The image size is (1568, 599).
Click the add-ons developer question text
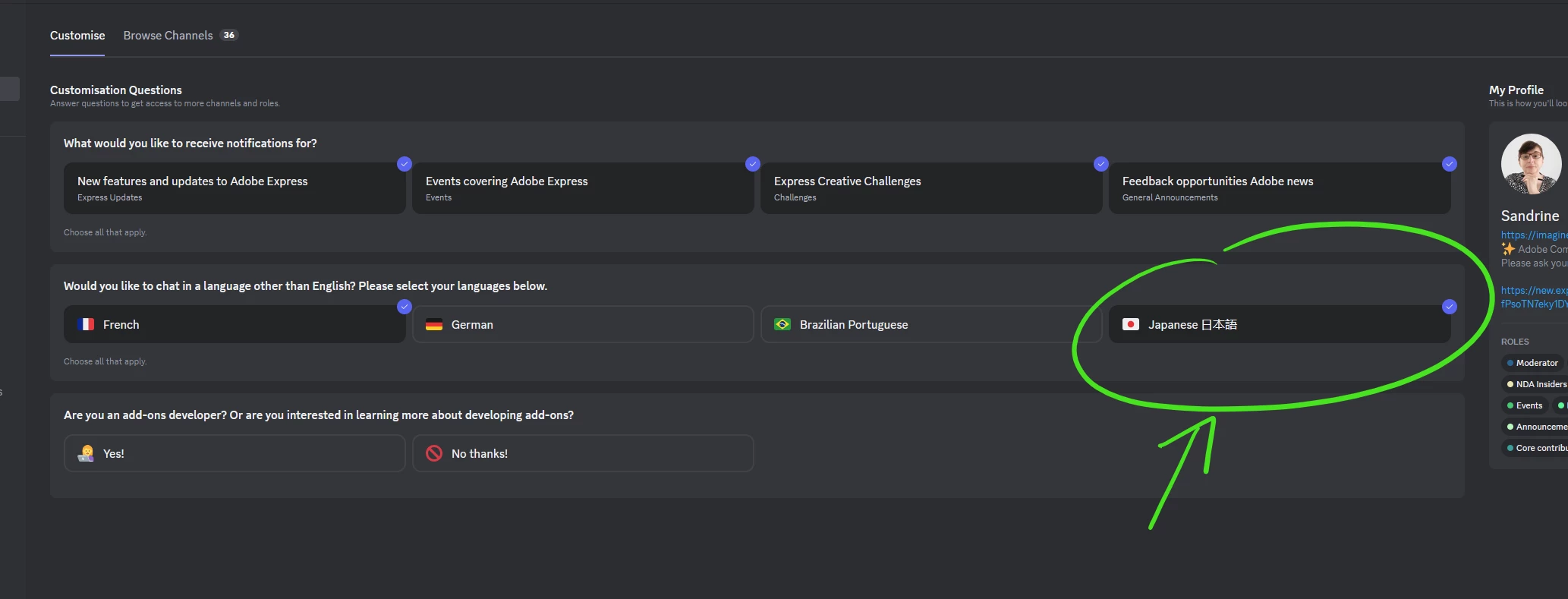(319, 415)
